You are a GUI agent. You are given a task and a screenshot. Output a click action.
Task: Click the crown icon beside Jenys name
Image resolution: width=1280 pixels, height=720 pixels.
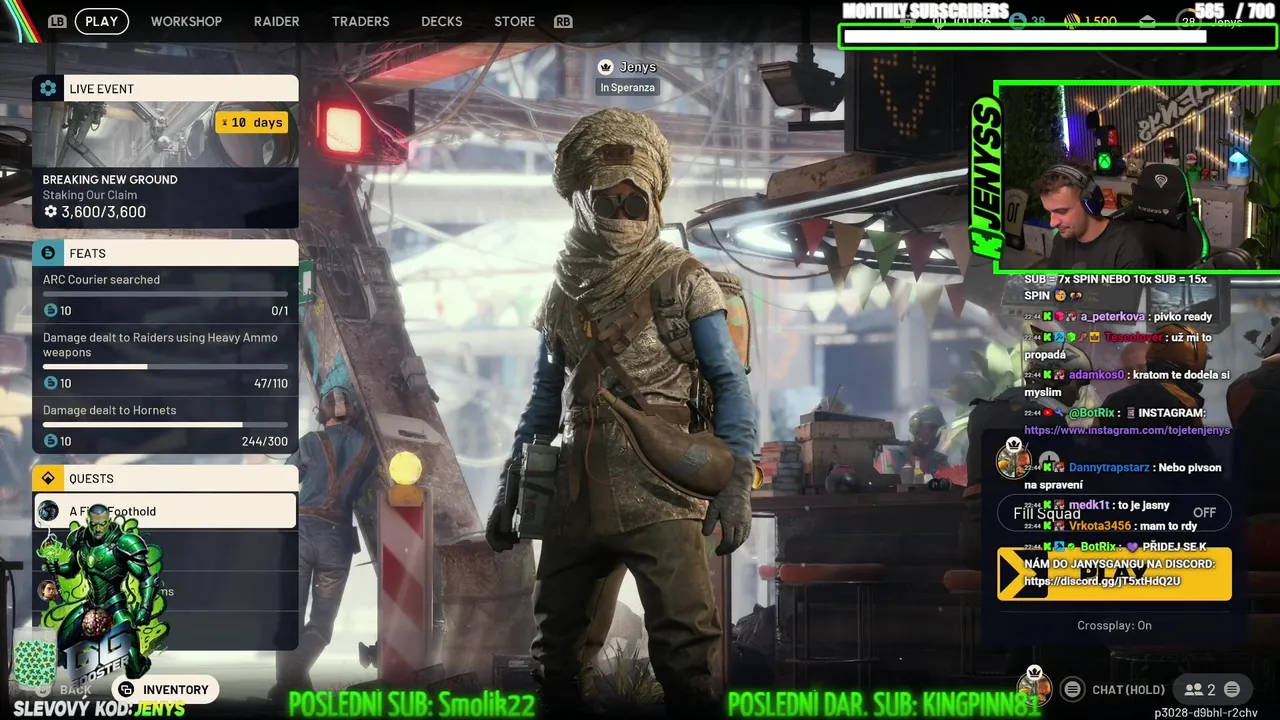tap(605, 67)
